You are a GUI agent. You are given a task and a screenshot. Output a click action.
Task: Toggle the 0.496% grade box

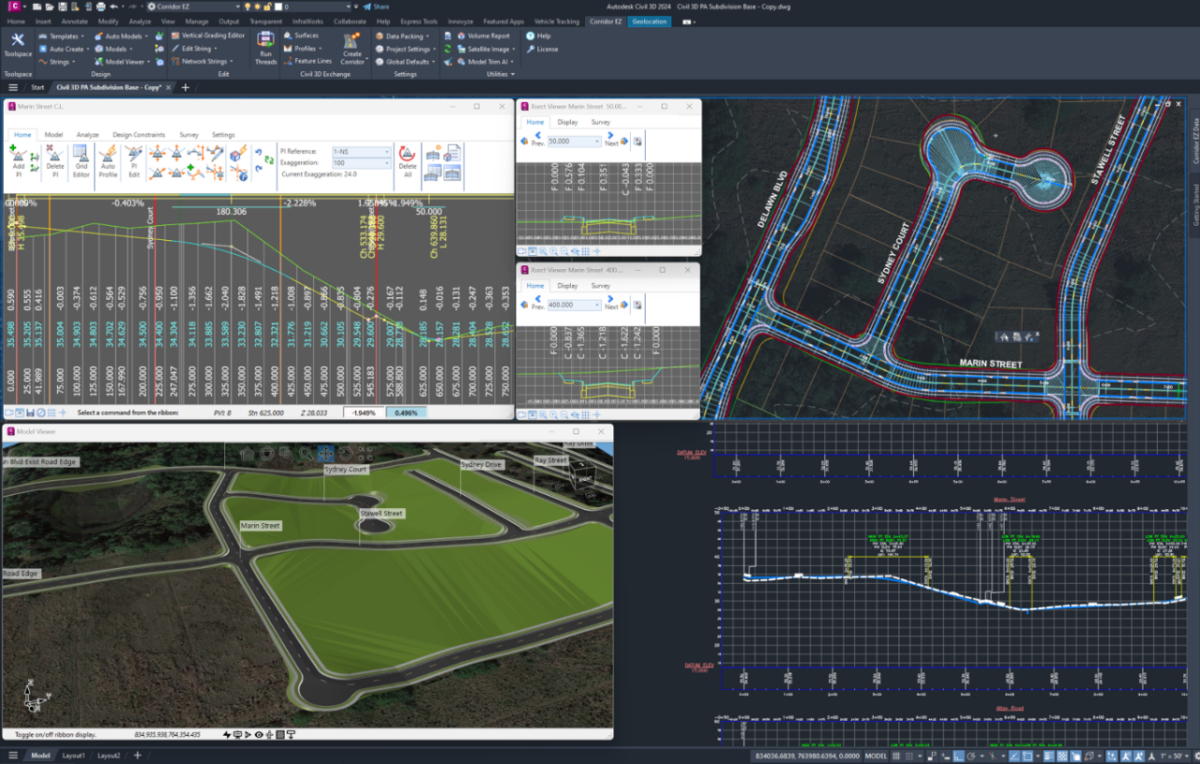tap(406, 412)
